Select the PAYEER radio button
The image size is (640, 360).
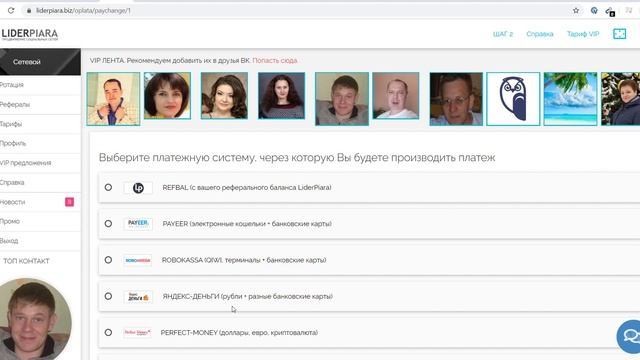click(108, 224)
